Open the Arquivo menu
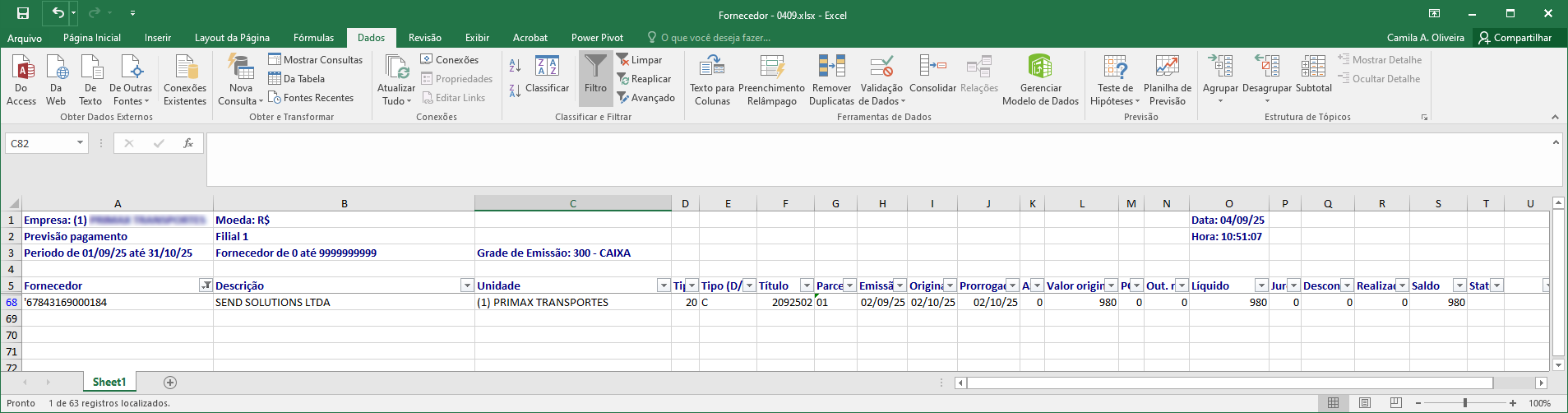 pos(25,38)
